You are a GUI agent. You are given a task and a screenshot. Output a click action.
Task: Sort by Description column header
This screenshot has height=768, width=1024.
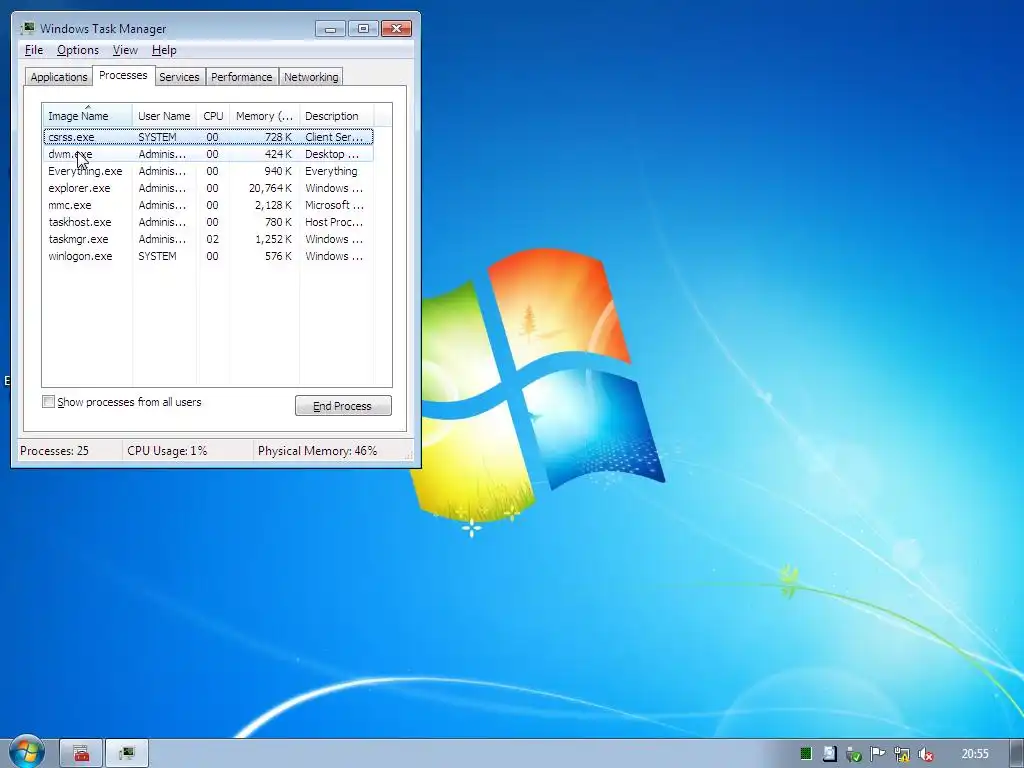tap(336, 116)
